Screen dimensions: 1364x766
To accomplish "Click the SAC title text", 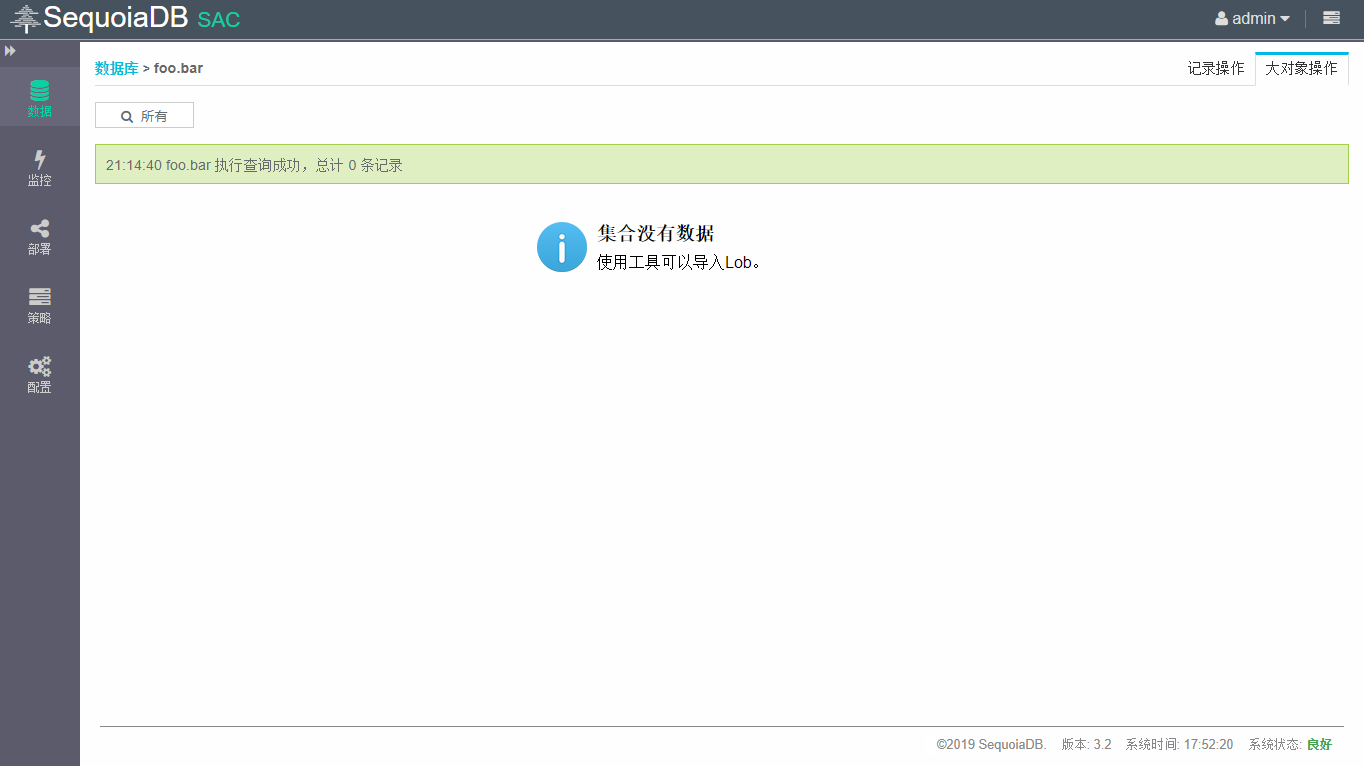I will [219, 19].
